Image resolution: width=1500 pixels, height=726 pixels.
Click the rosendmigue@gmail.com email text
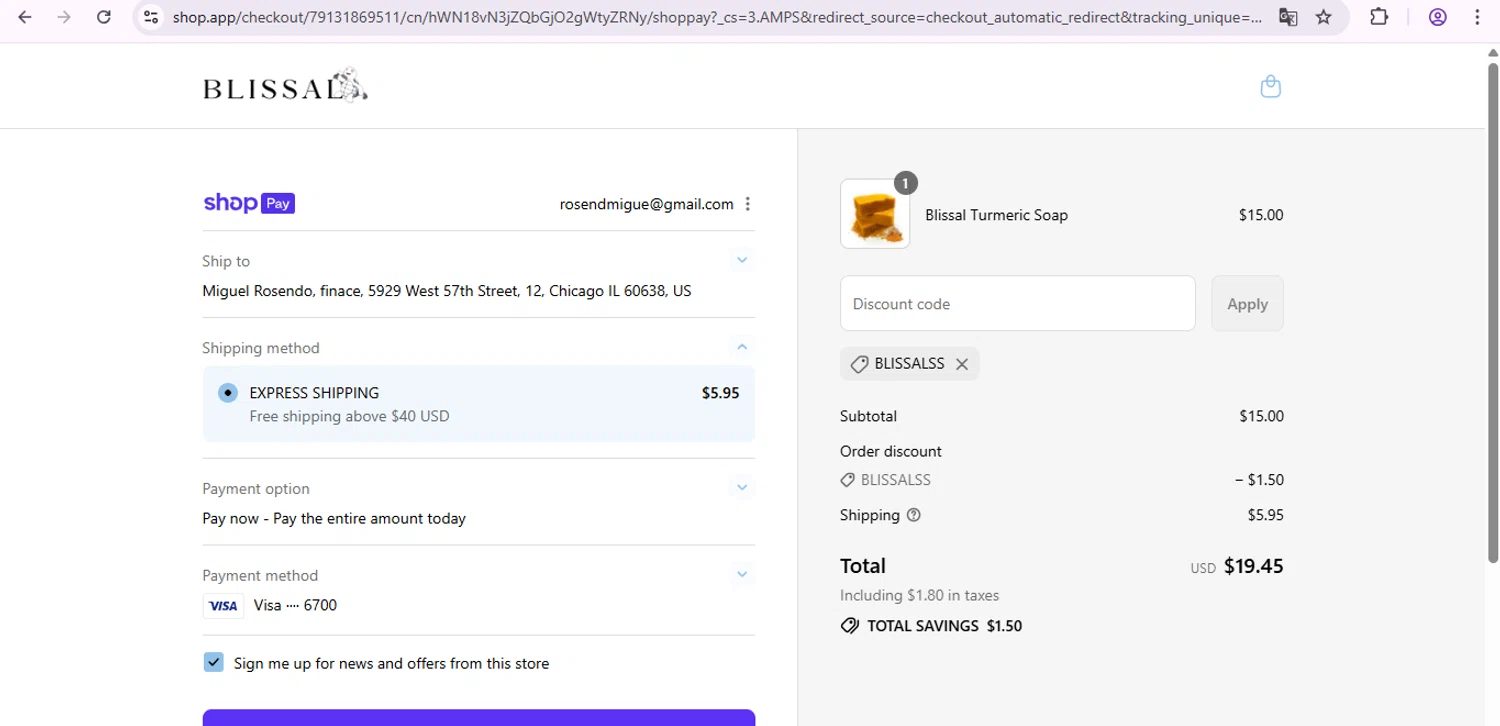tap(646, 204)
